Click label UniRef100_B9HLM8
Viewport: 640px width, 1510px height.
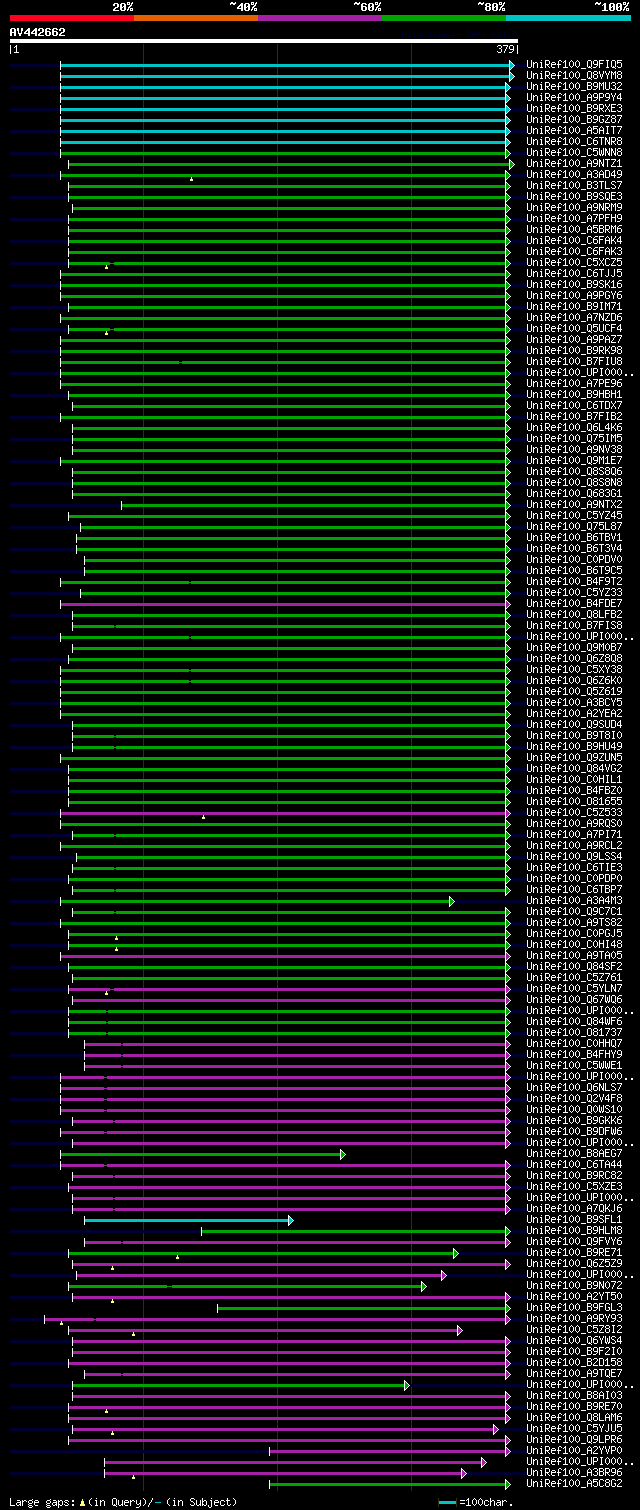coord(574,1230)
